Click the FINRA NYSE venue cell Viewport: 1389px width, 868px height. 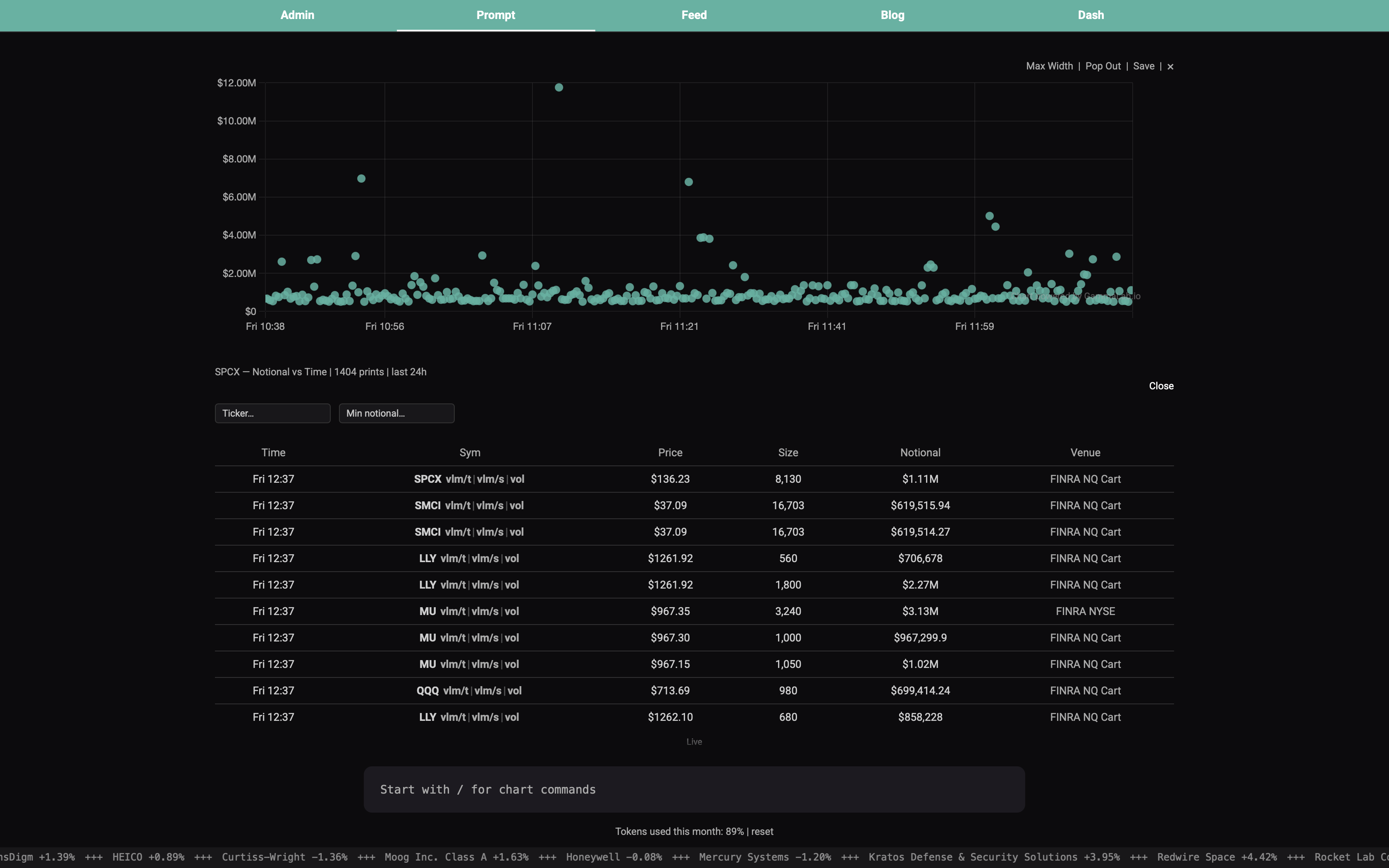pyautogui.click(x=1086, y=611)
